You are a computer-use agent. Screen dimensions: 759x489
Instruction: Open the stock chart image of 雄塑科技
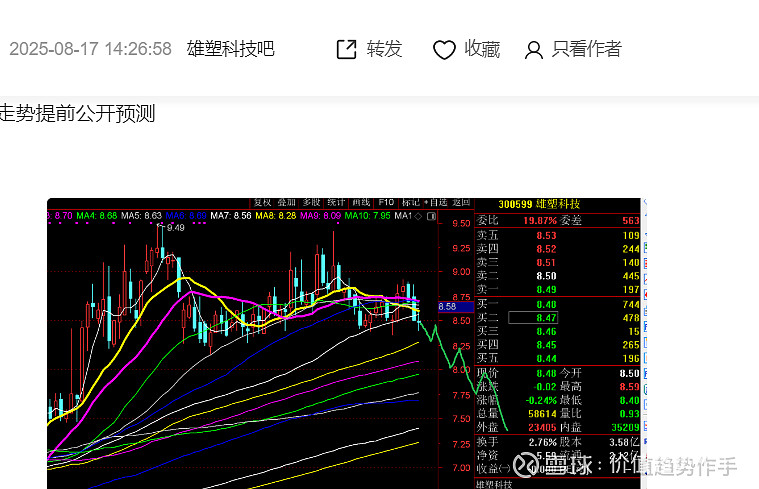click(x=347, y=343)
